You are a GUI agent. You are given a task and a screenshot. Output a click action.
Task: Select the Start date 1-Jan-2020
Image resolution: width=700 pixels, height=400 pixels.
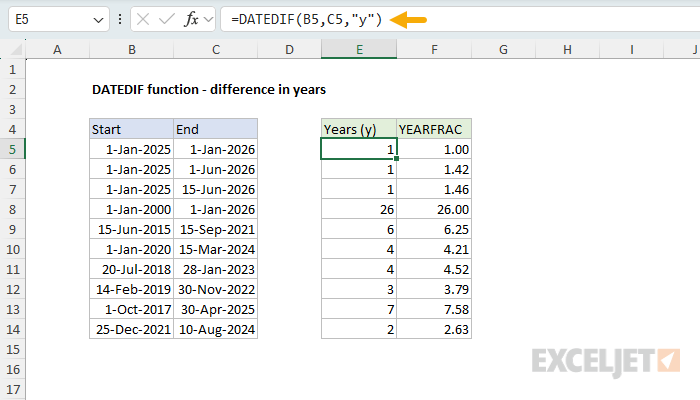[x=131, y=249]
